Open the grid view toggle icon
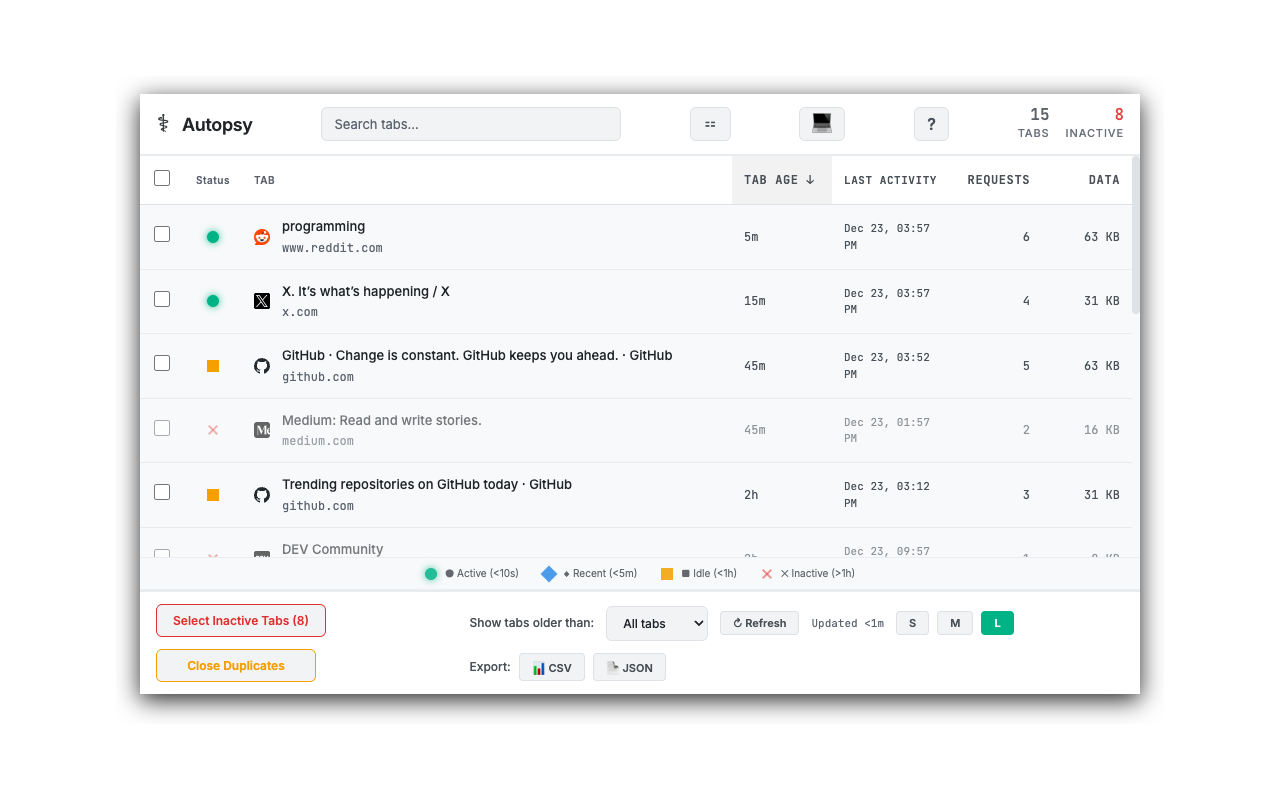The image size is (1280, 800). [710, 123]
